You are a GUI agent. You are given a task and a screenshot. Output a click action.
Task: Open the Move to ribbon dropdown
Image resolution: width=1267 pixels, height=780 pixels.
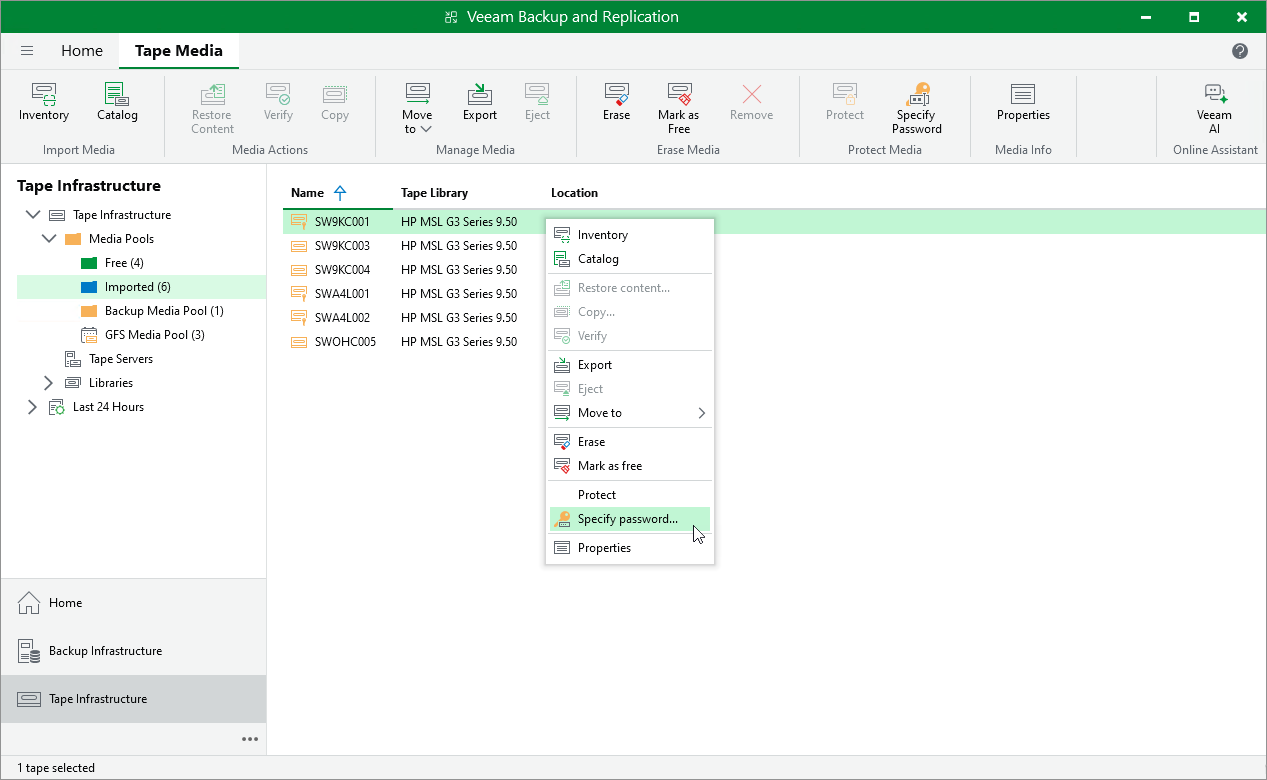coord(417,108)
